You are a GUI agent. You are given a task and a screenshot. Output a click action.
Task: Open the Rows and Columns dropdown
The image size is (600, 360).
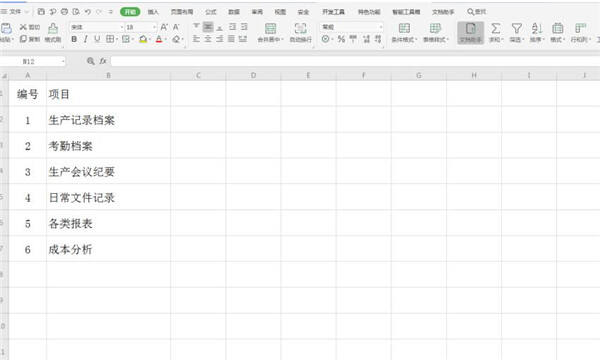coord(580,32)
